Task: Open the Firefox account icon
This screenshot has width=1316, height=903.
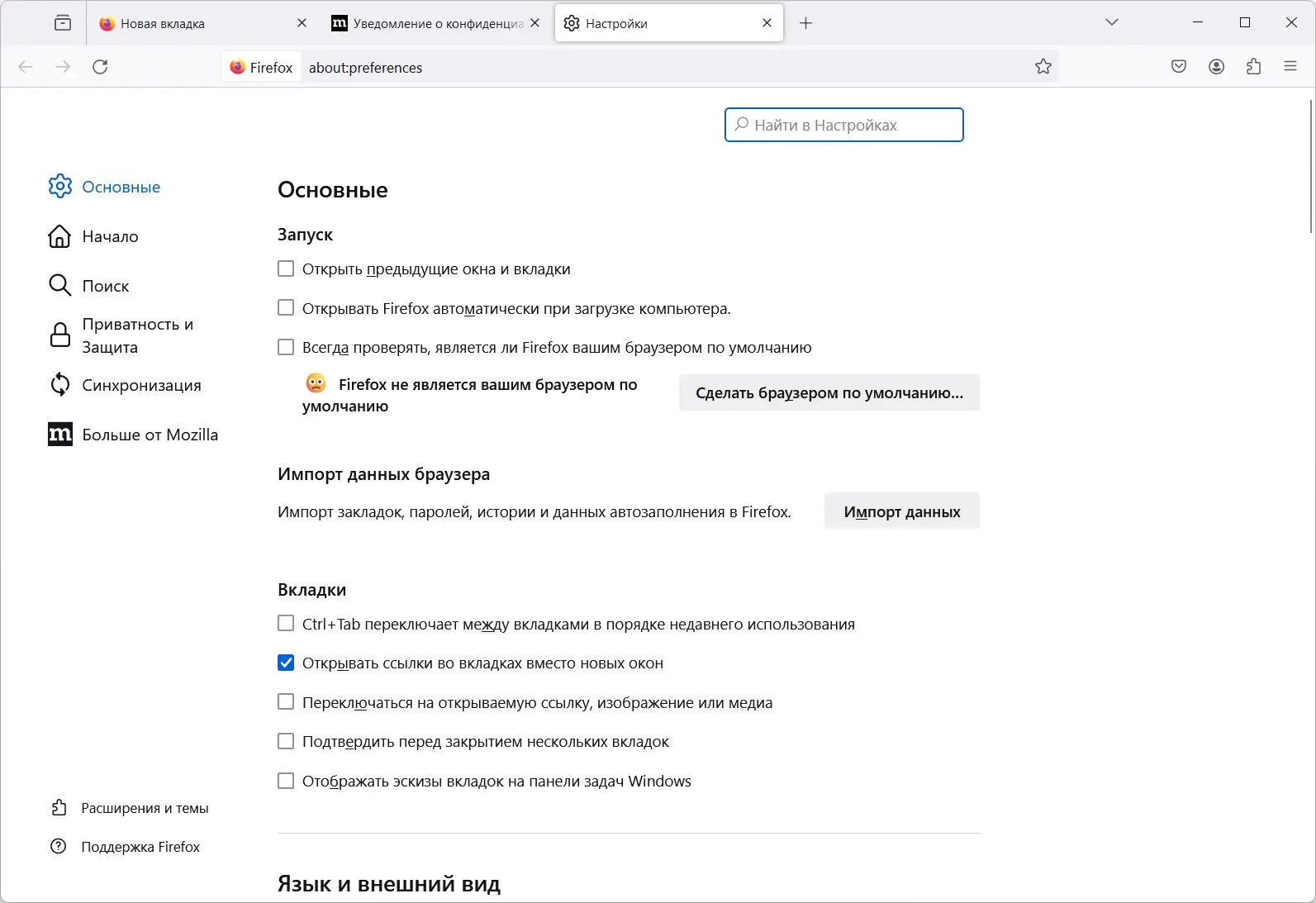Action: (x=1216, y=67)
